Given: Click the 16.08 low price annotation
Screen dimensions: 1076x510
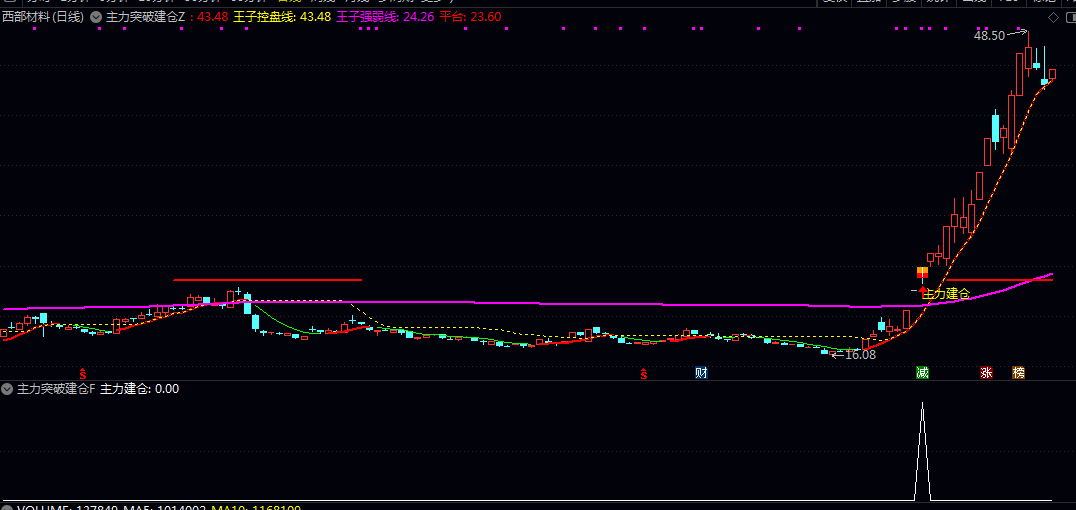Looking at the screenshot, I should coord(860,354).
